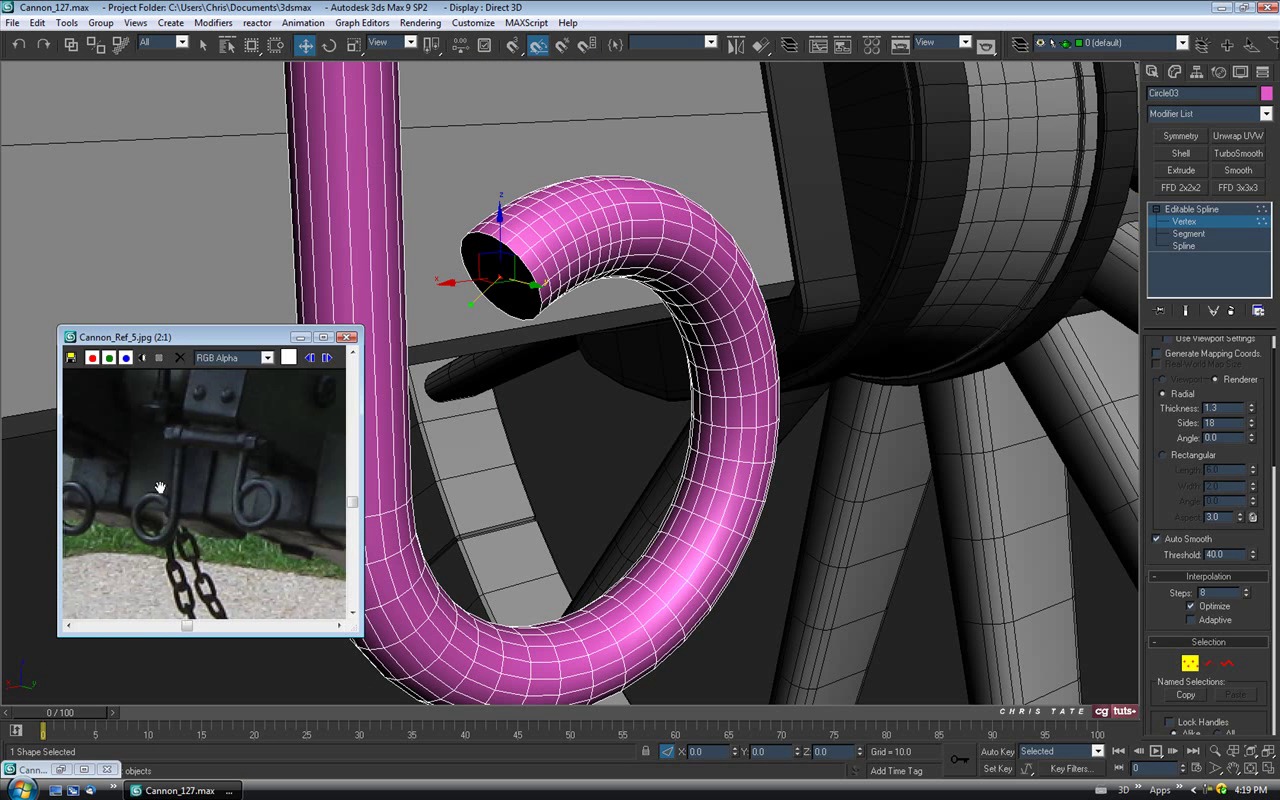Image resolution: width=1280 pixels, height=800 pixels.
Task: Open the Material Editor icon
Action: coord(871,45)
